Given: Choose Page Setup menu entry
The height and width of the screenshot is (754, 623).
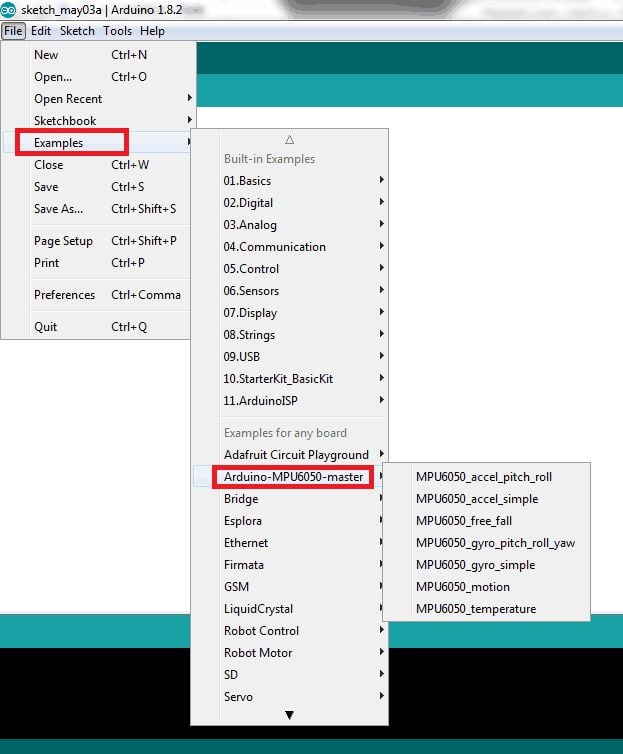Looking at the screenshot, I should pos(63,241).
